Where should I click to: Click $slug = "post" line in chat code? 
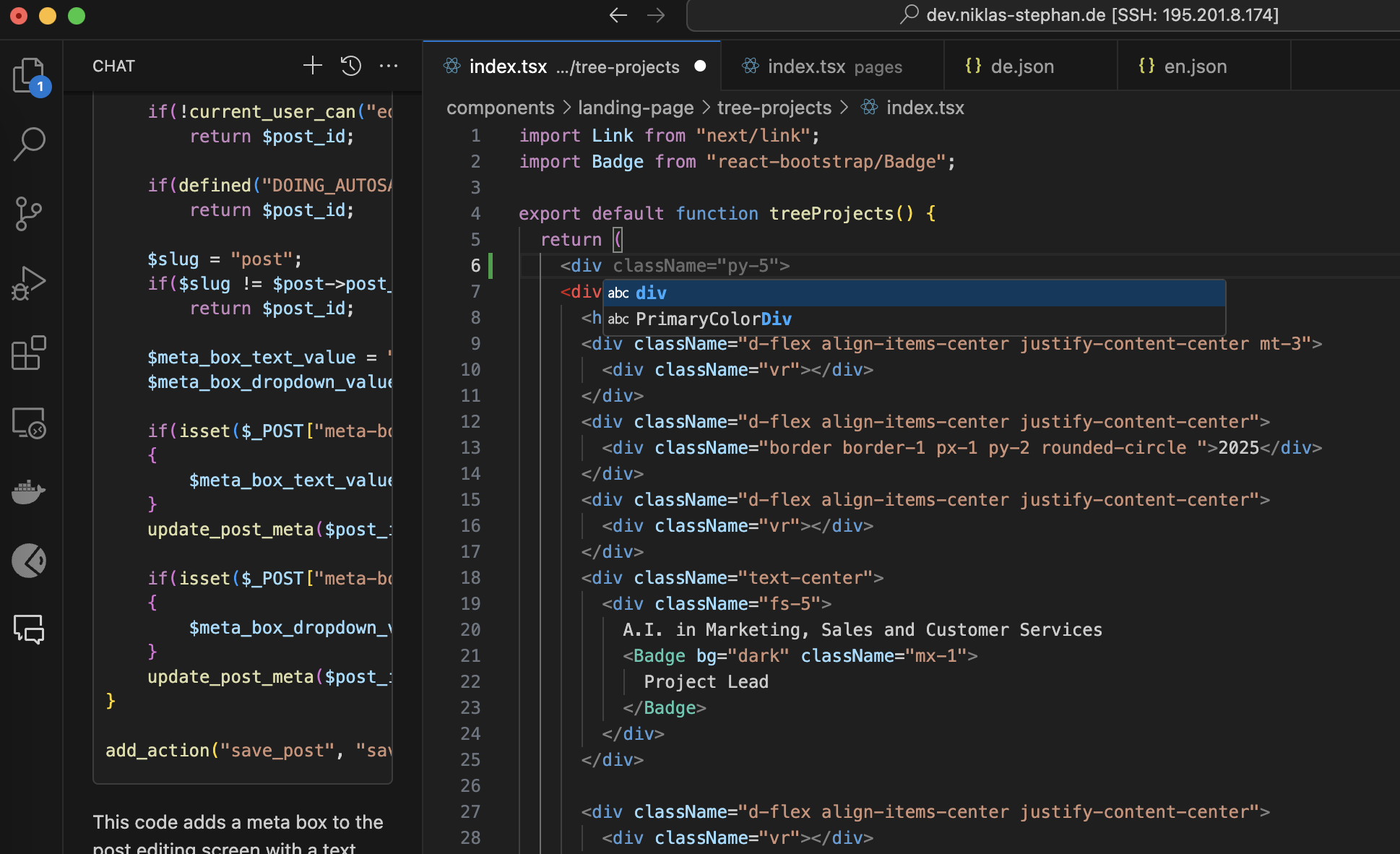(225, 259)
